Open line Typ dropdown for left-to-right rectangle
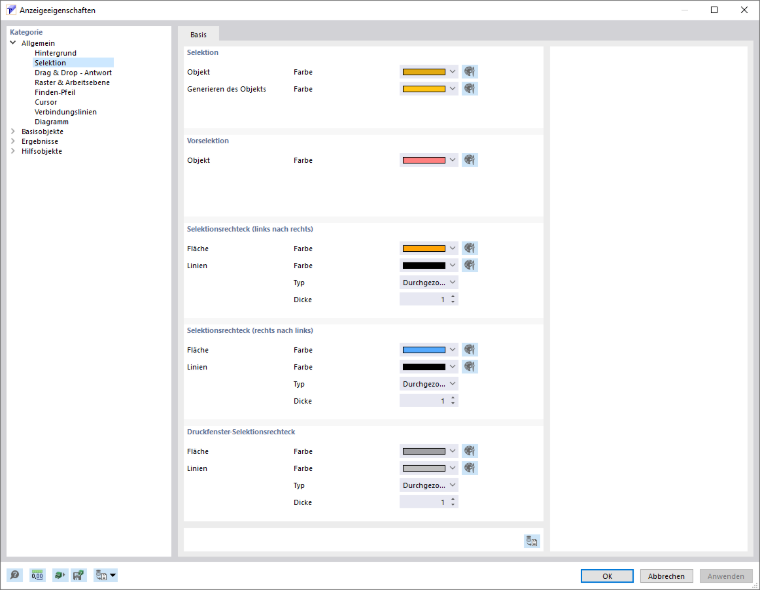 tap(428, 282)
